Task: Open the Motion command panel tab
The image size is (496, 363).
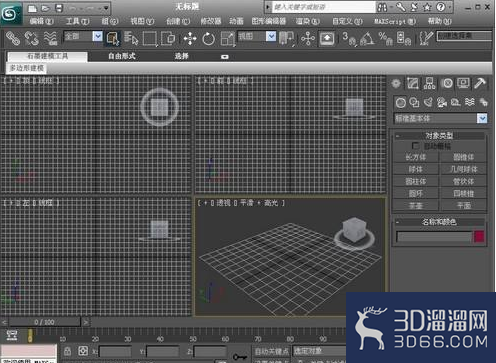Action: tap(448, 83)
